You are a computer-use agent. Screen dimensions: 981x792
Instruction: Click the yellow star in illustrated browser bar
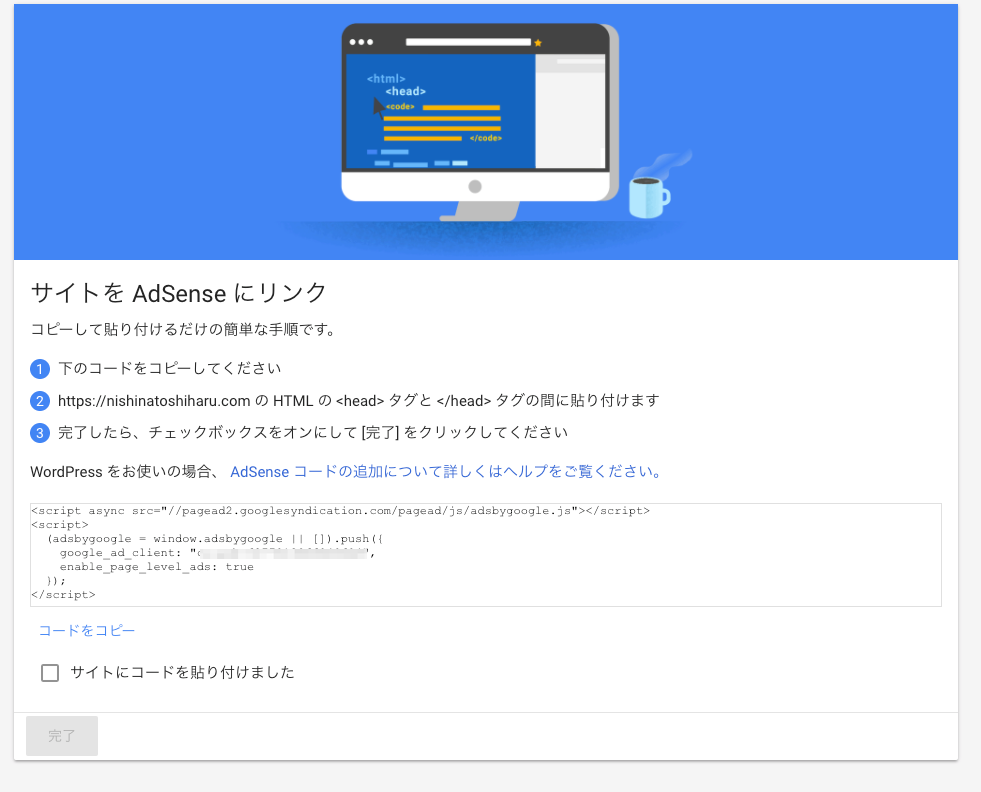[538, 43]
